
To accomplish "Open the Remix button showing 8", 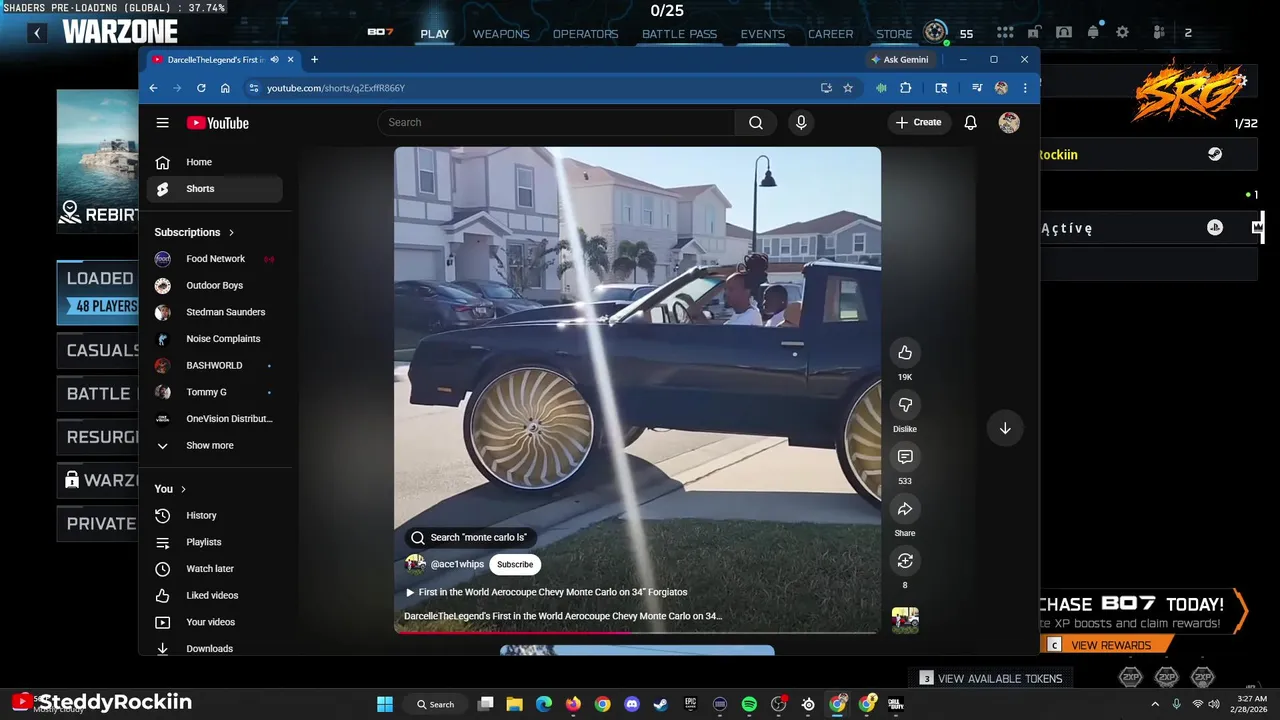I will tap(905, 560).
